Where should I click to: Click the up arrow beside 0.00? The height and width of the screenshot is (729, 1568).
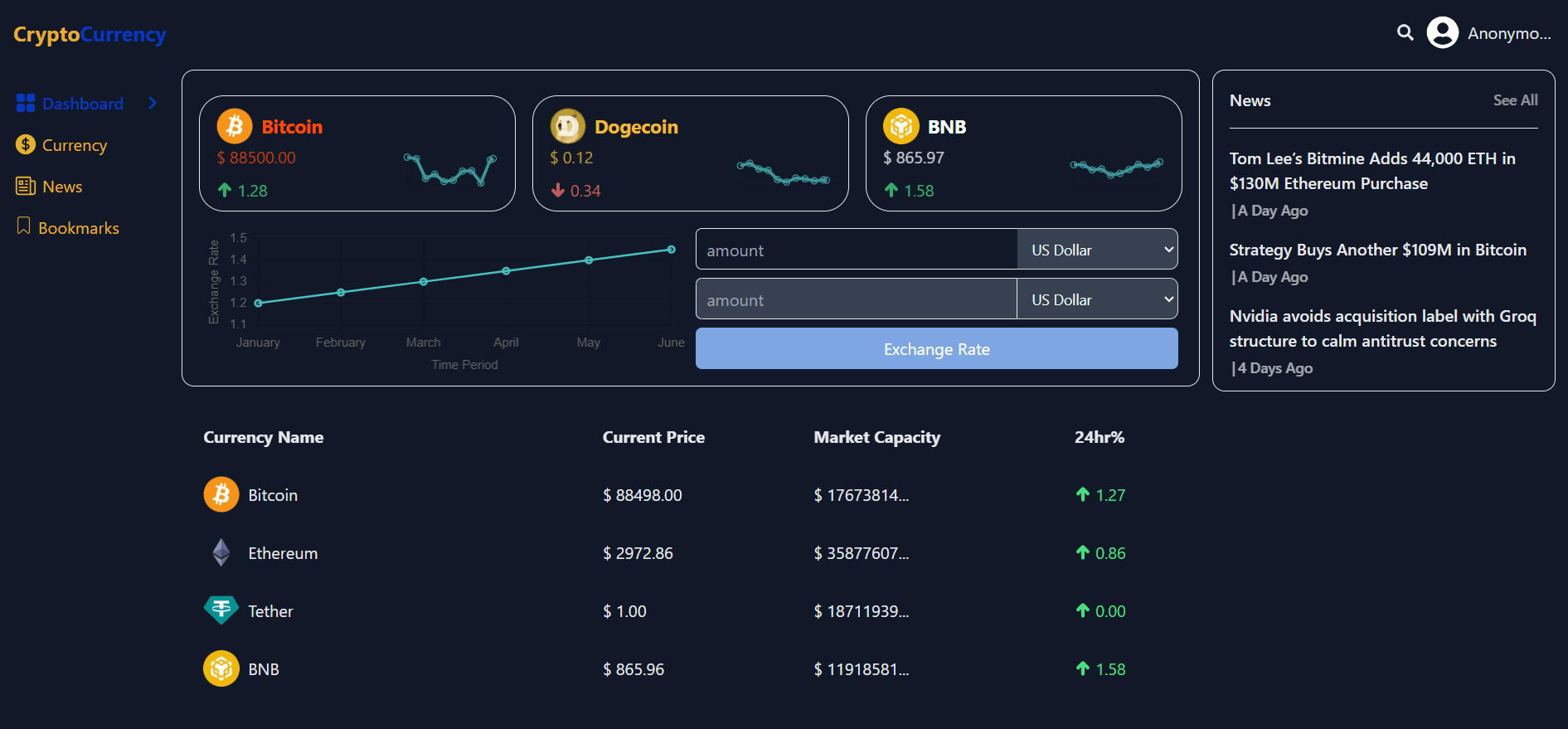pyautogui.click(x=1083, y=610)
